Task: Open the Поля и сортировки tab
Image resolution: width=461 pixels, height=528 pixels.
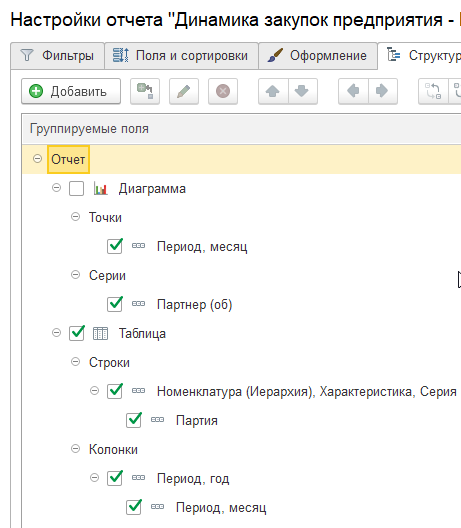Action: (182, 56)
